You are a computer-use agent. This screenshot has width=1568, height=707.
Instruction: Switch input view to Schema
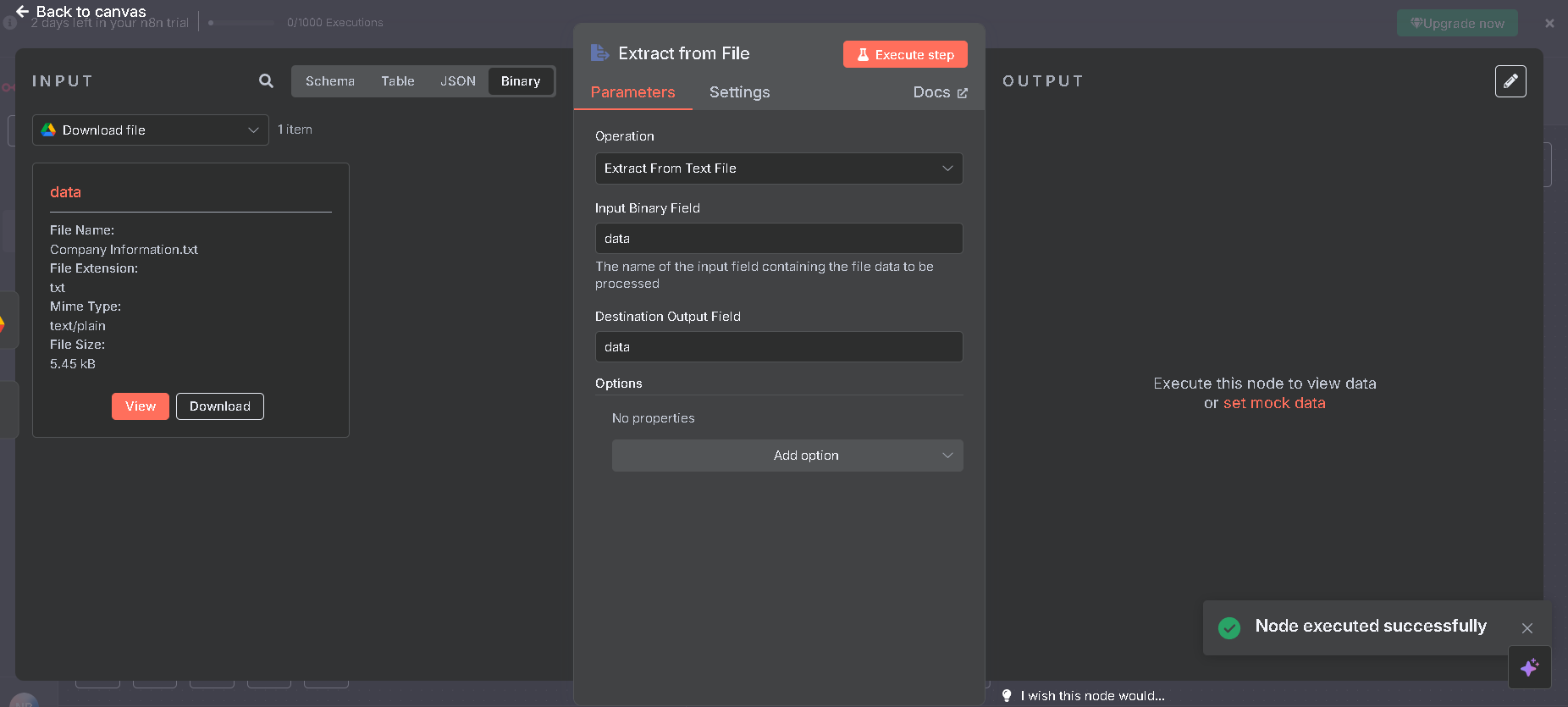(x=329, y=81)
